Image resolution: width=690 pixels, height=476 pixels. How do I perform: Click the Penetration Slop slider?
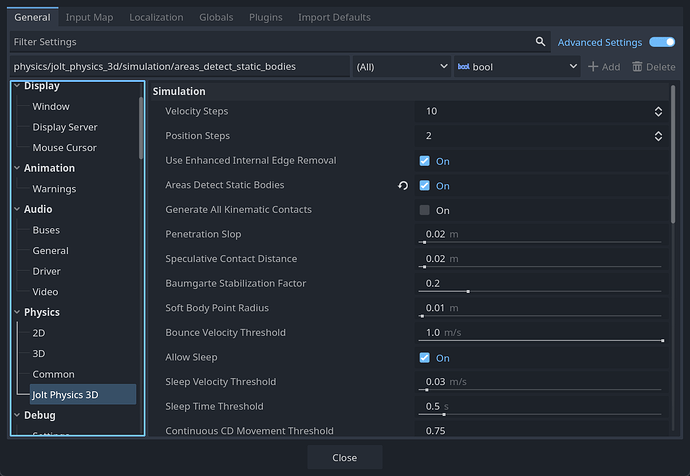540,242
